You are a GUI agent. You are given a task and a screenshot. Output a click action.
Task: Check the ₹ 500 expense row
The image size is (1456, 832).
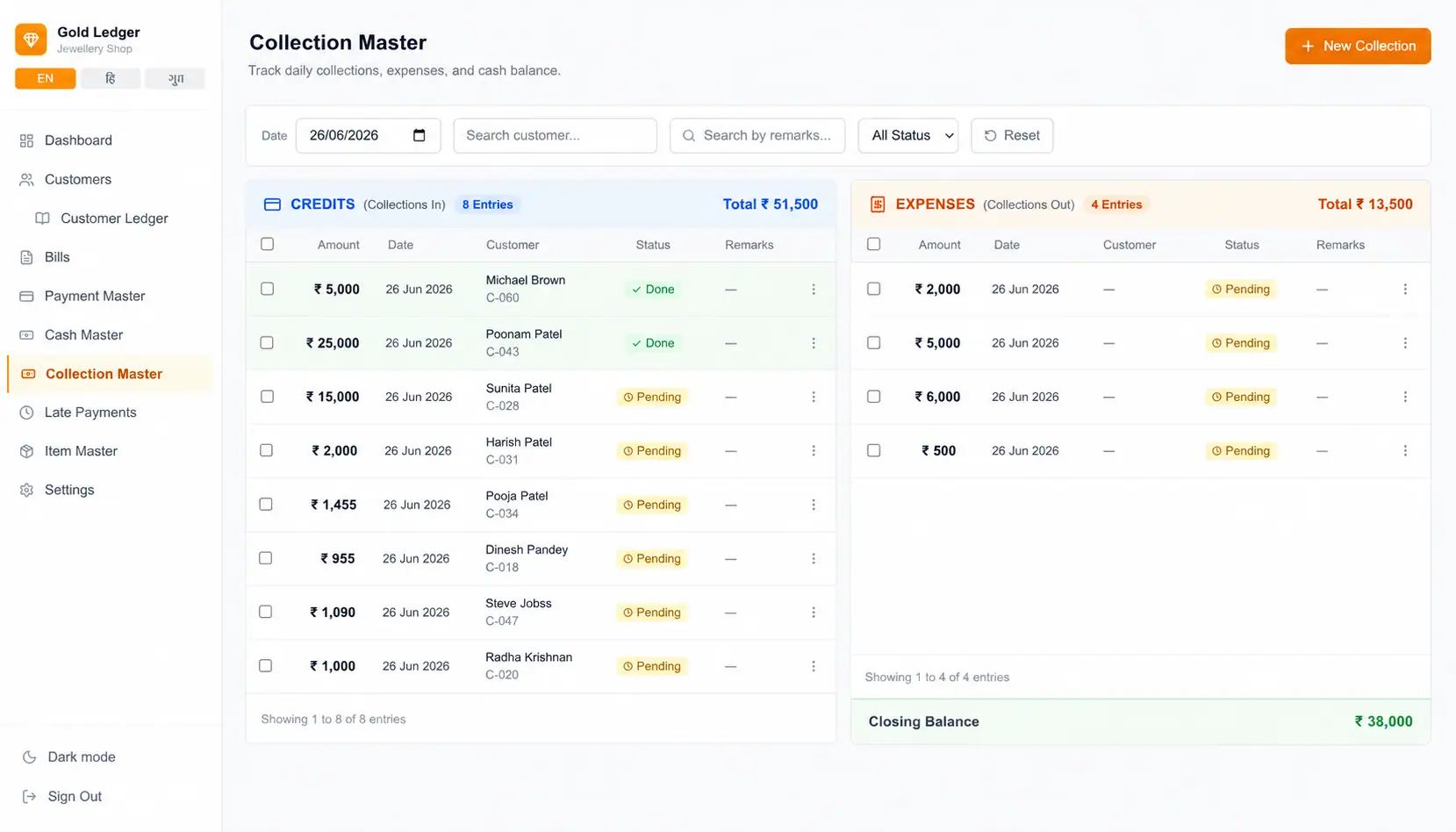coord(873,450)
